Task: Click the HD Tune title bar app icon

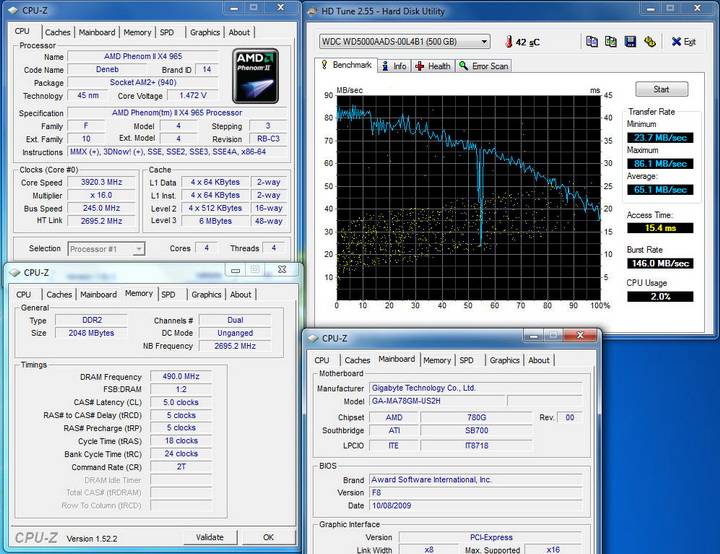Action: 312,11
